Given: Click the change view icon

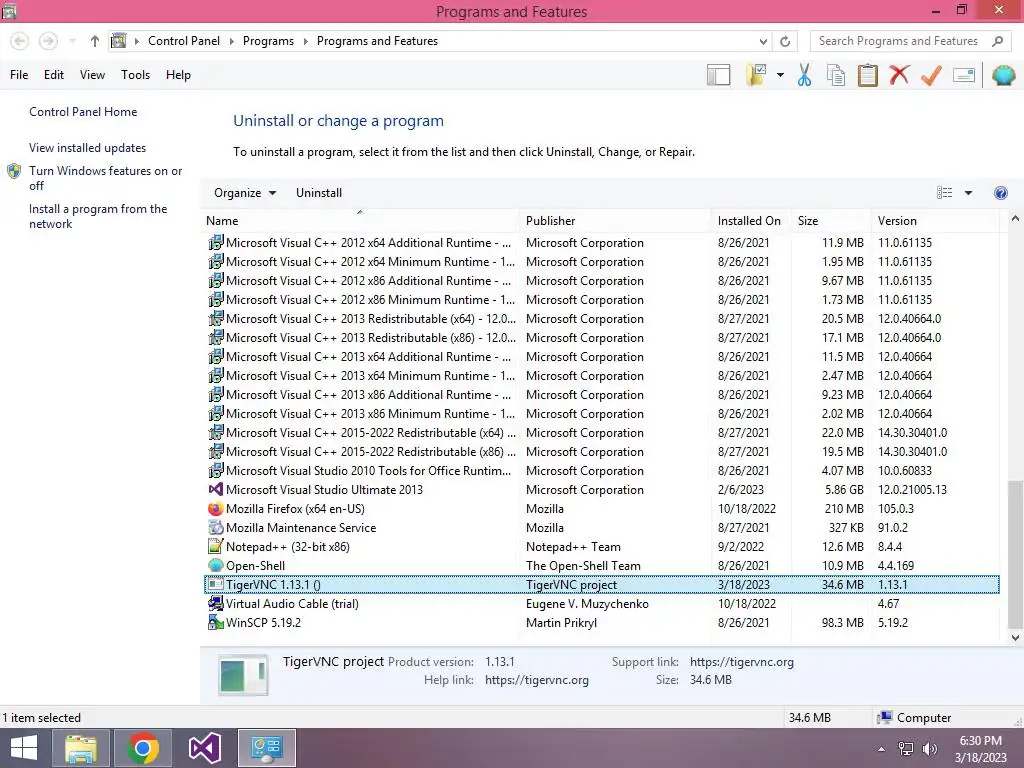Looking at the screenshot, I should coord(944,193).
